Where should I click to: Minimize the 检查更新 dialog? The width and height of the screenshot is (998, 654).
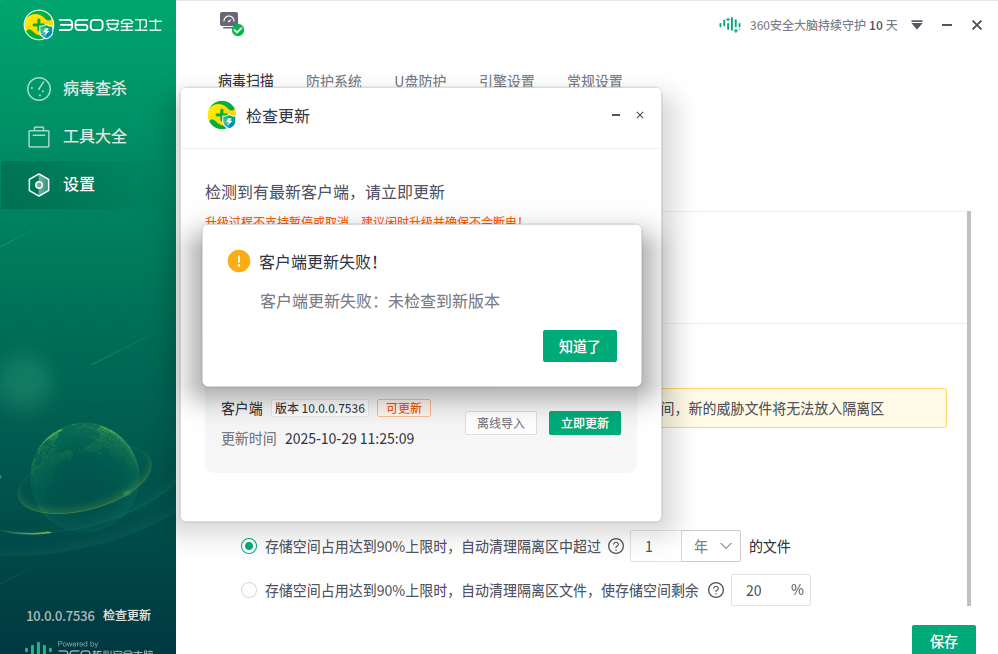coord(615,115)
